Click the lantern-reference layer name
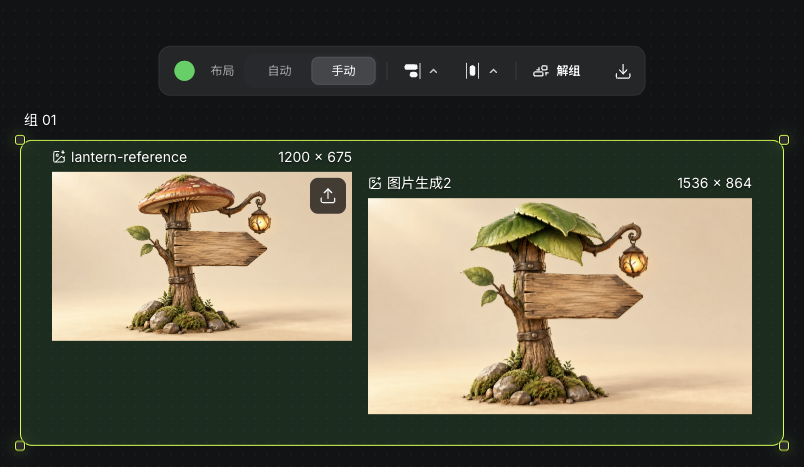804x467 pixels. point(129,157)
